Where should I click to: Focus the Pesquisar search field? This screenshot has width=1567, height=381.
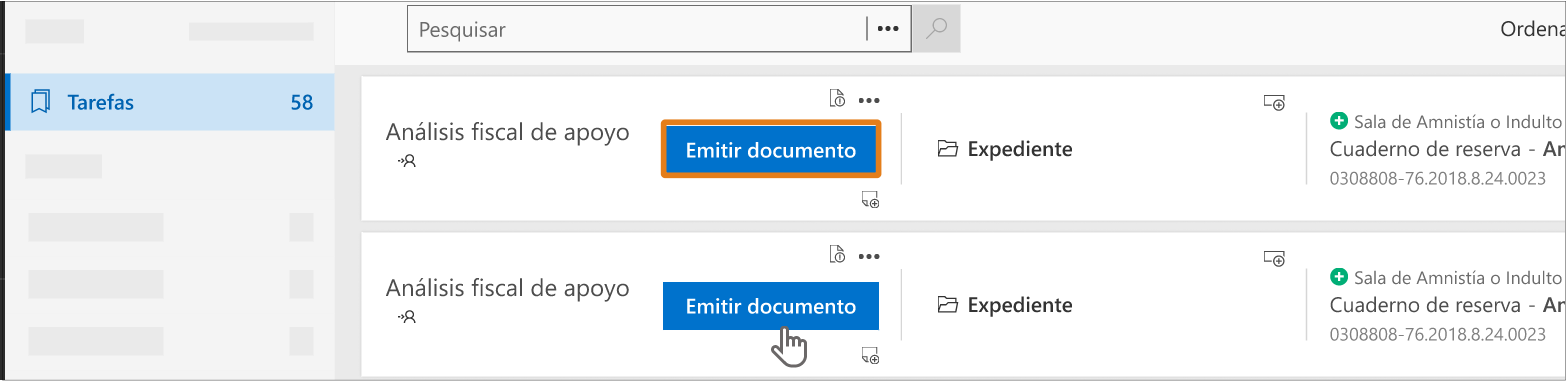(x=637, y=29)
